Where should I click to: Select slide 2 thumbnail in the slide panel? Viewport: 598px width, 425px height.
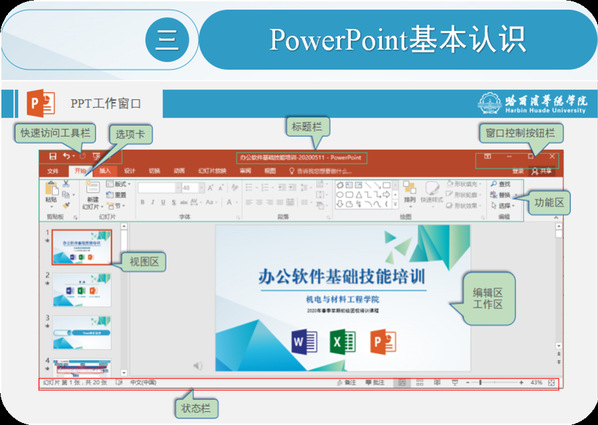82,290
